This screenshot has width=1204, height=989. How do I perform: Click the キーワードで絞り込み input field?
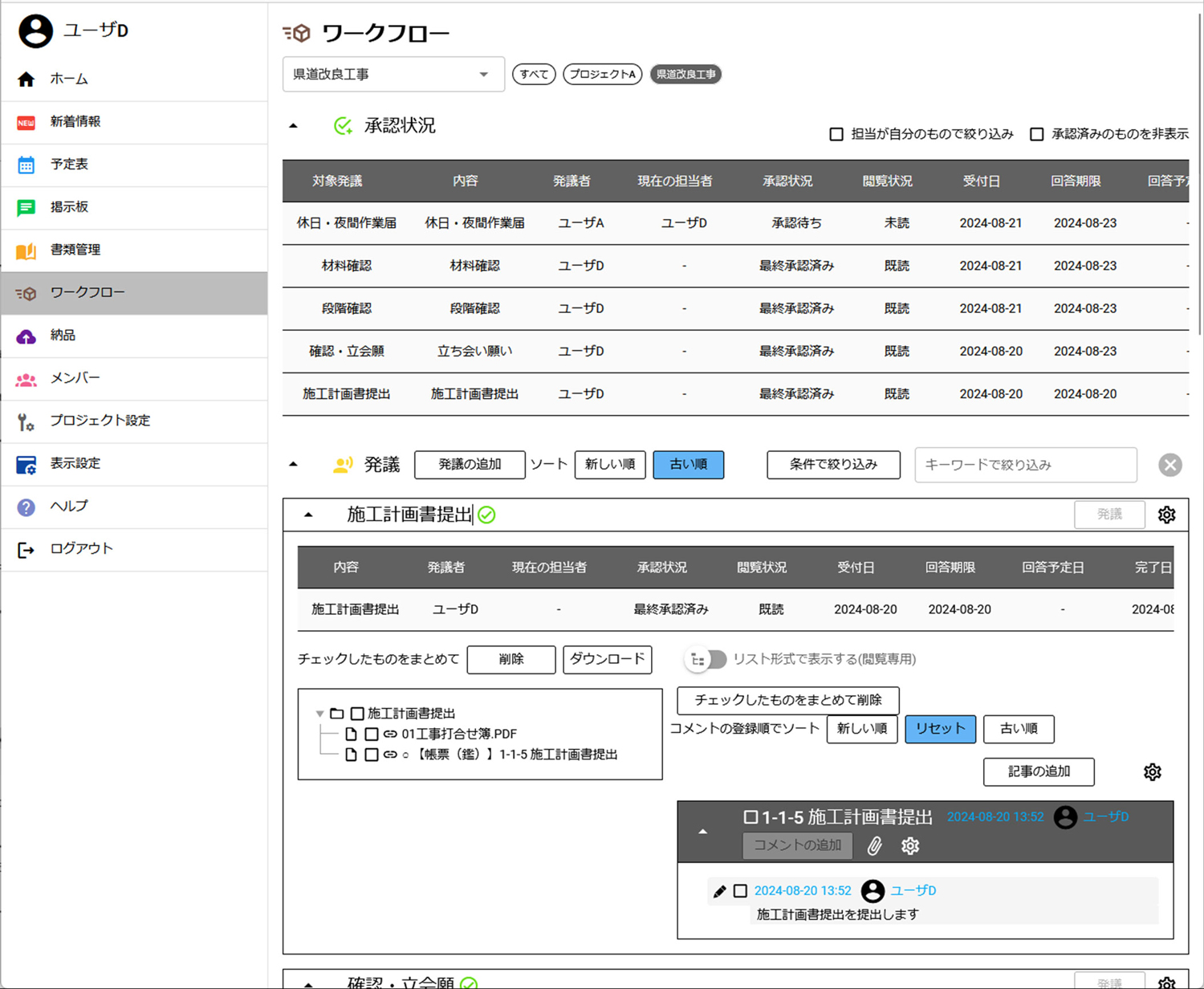click(x=1025, y=465)
